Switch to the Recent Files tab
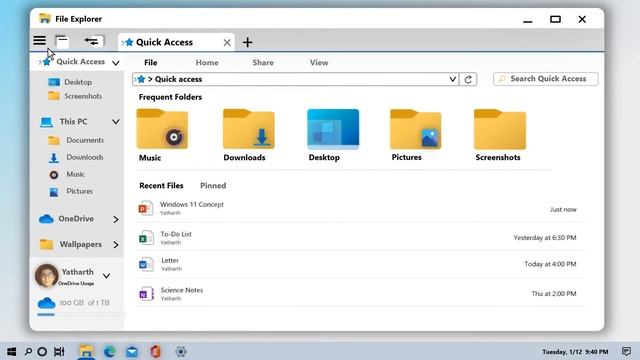The image size is (640, 360). point(161,186)
